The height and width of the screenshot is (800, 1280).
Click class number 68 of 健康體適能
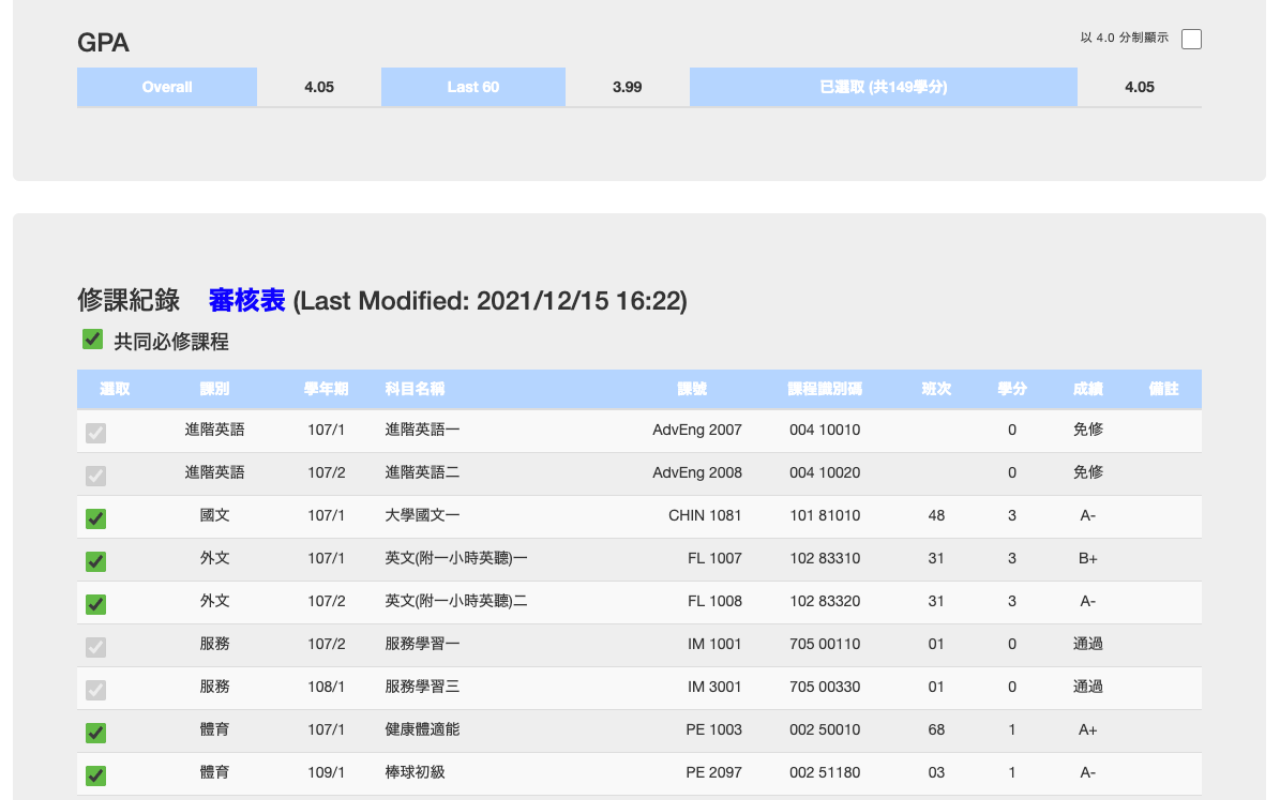click(936, 730)
